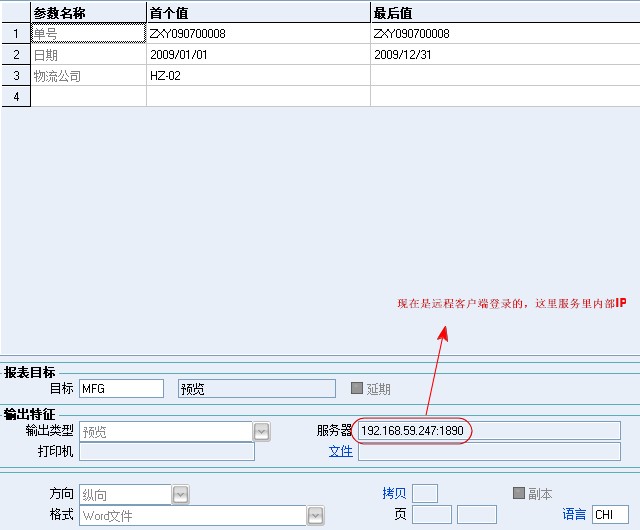Click the 日期 last value cell 2009/12/31
This screenshot has height=530, width=640.
pyautogui.click(x=504, y=54)
